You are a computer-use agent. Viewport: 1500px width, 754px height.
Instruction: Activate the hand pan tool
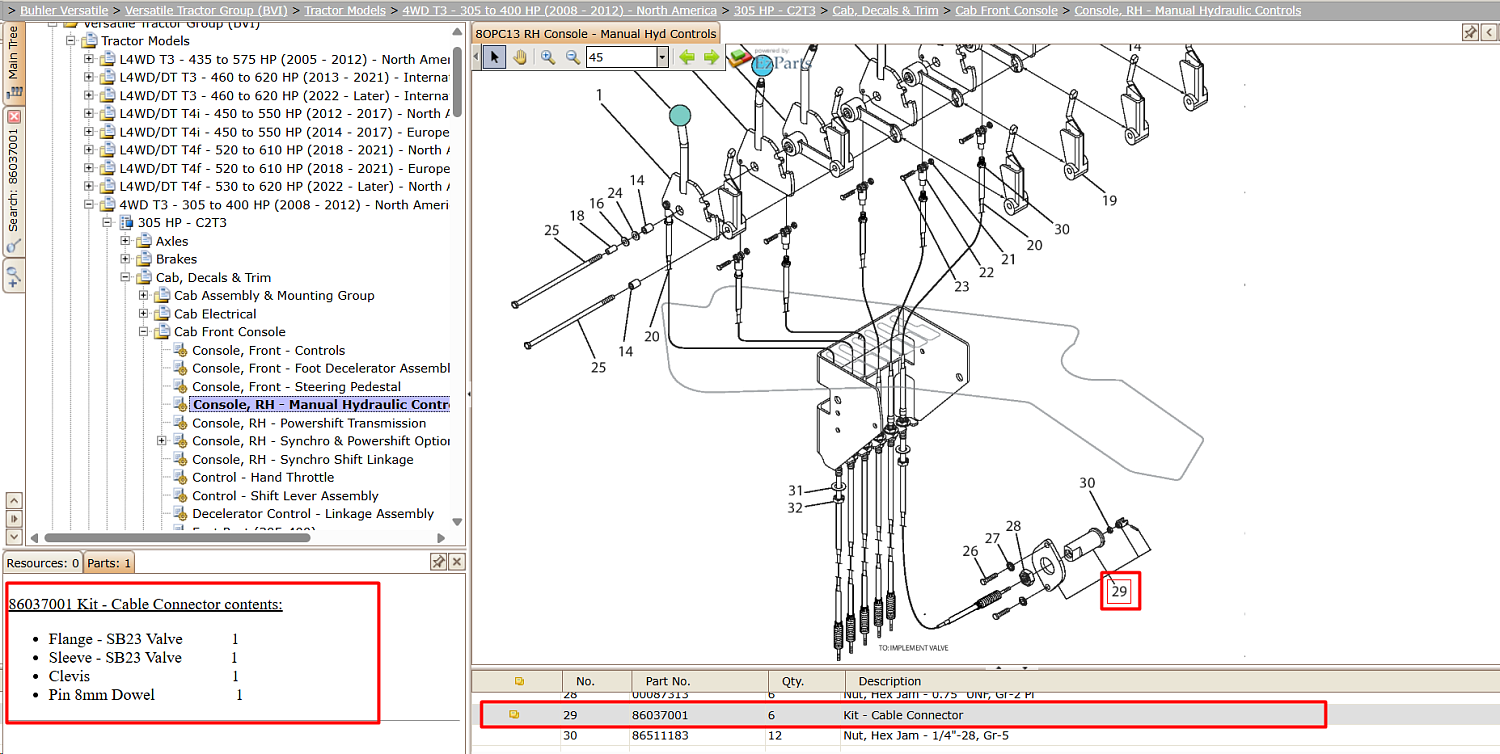point(520,57)
